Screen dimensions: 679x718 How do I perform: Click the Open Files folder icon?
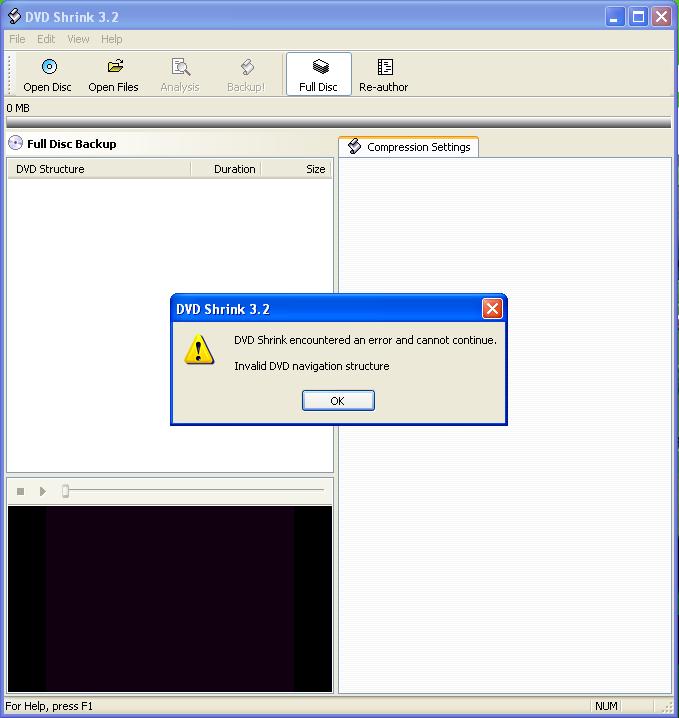click(x=114, y=67)
